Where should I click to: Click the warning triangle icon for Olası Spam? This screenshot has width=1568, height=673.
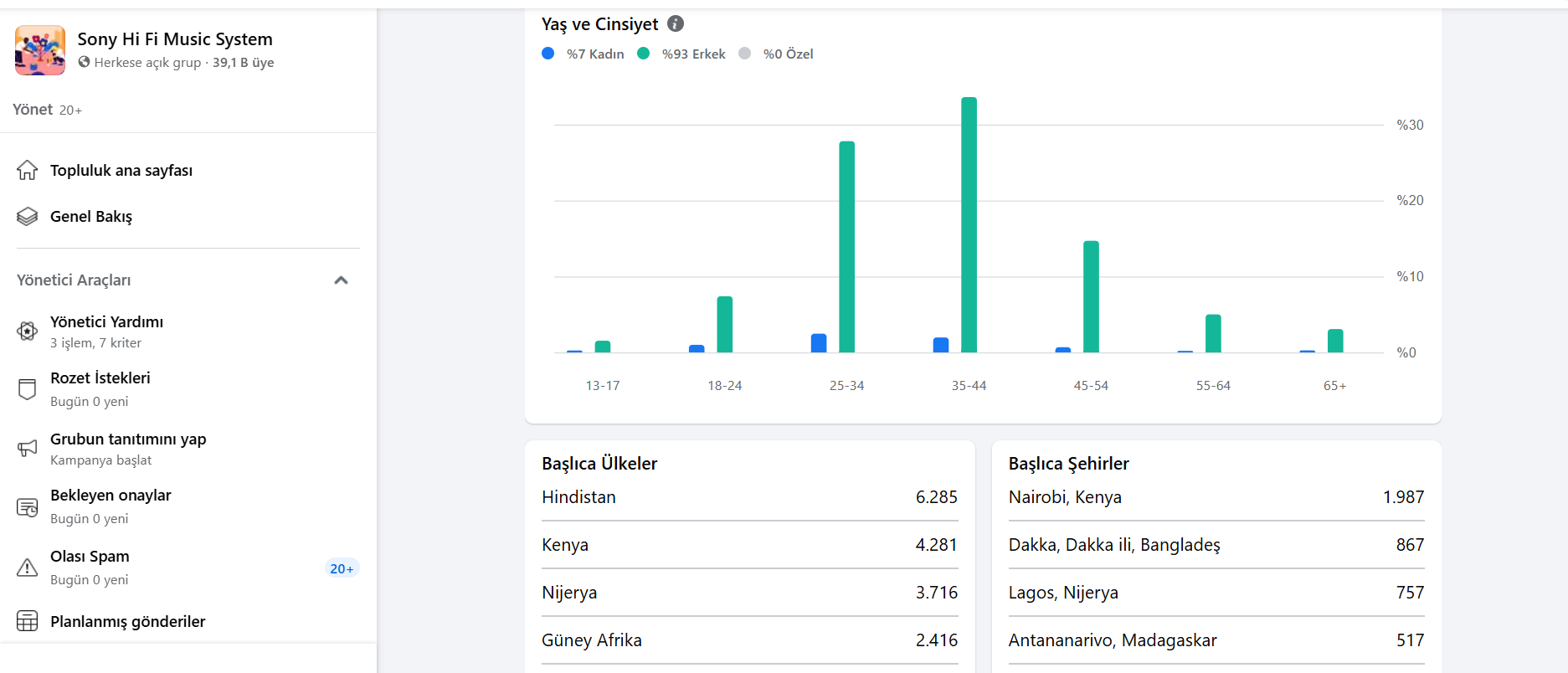28,568
